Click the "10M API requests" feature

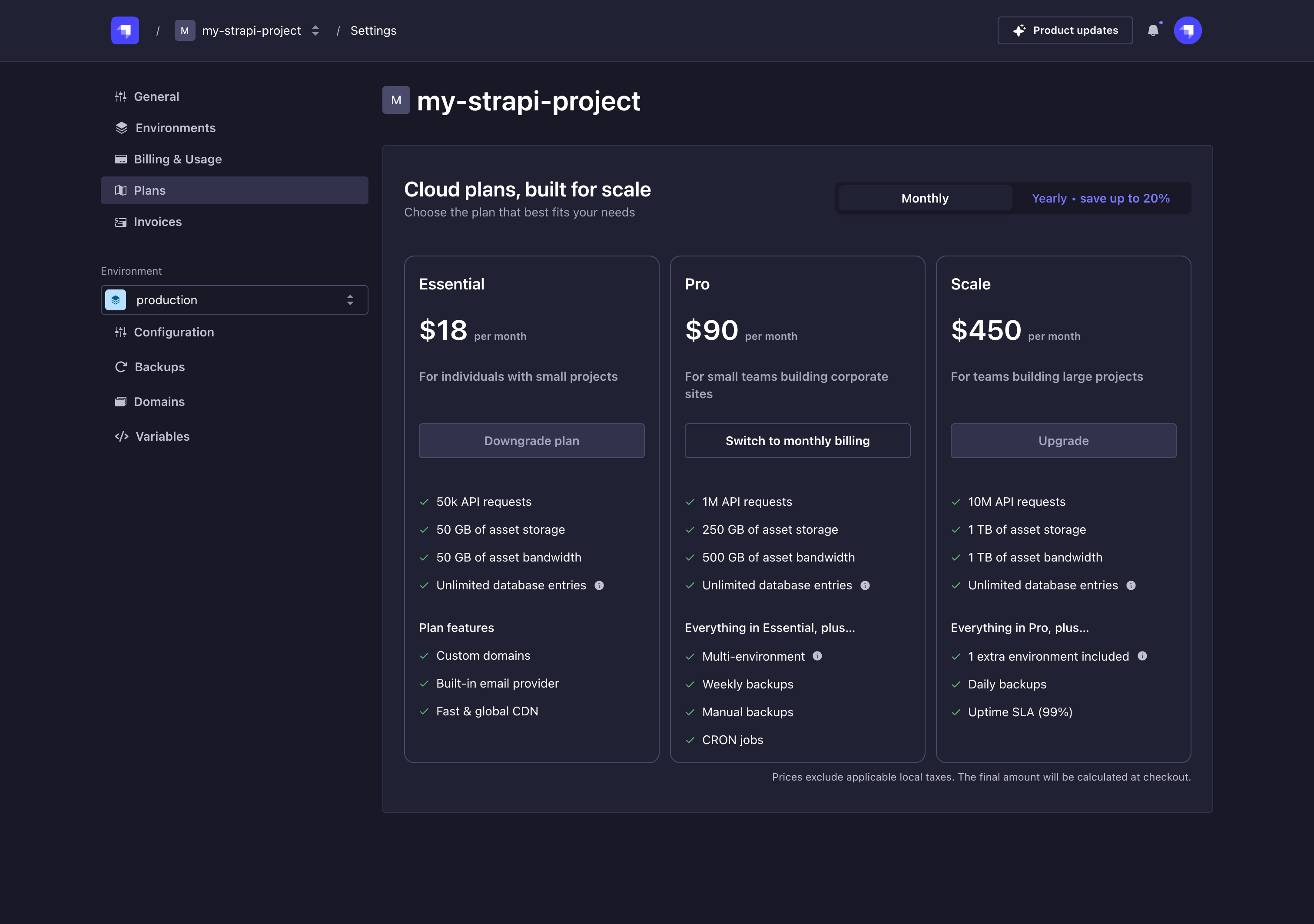click(x=1016, y=502)
